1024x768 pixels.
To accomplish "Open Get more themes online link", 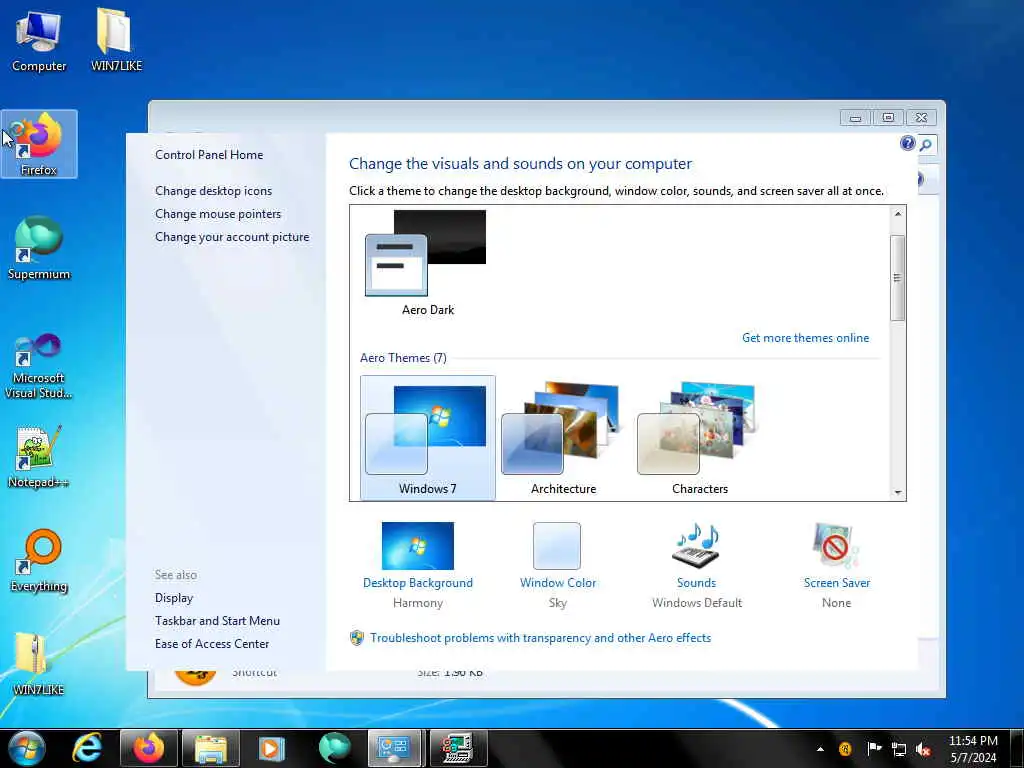I will [x=805, y=338].
